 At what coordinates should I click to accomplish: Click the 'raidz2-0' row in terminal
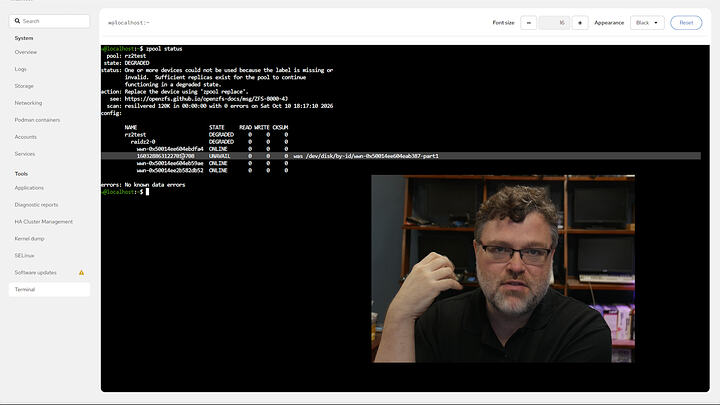click(x=209, y=142)
